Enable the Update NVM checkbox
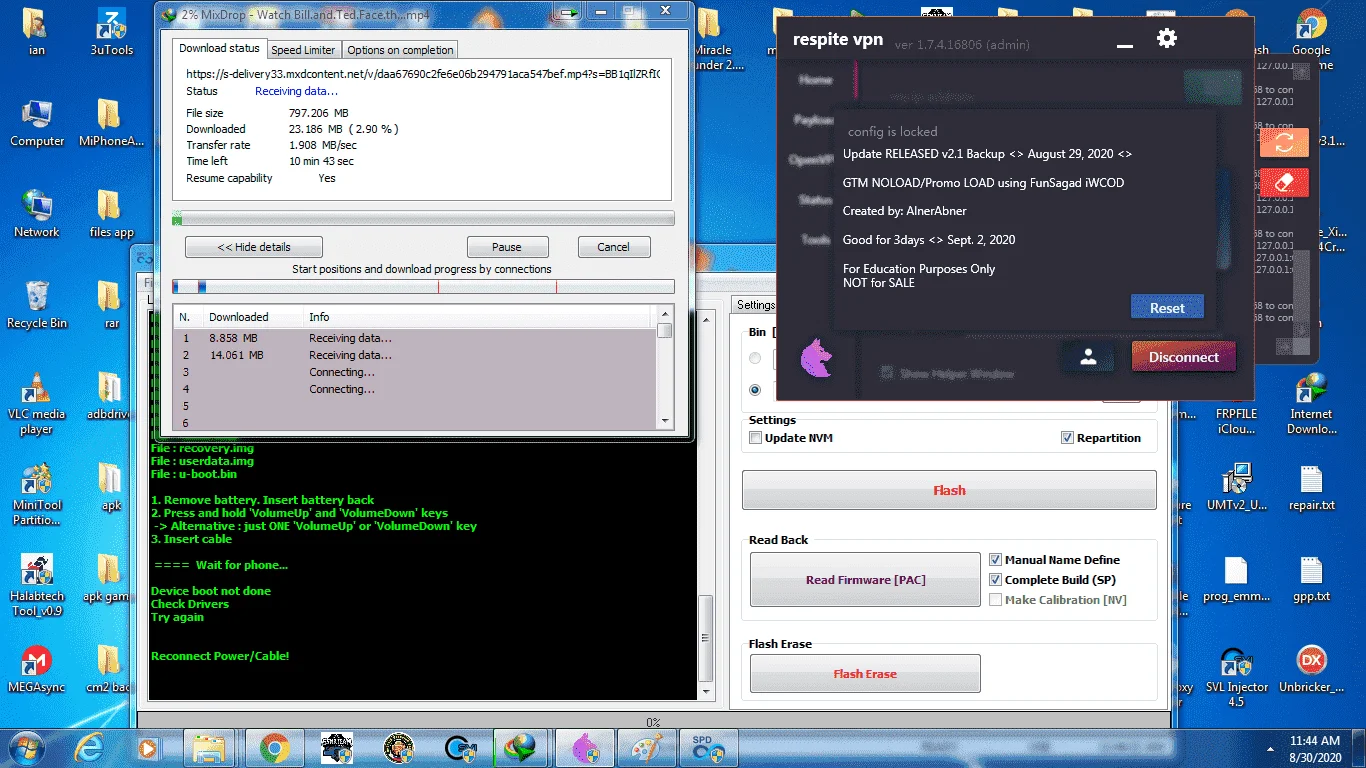This screenshot has height=768, width=1366. [756, 438]
